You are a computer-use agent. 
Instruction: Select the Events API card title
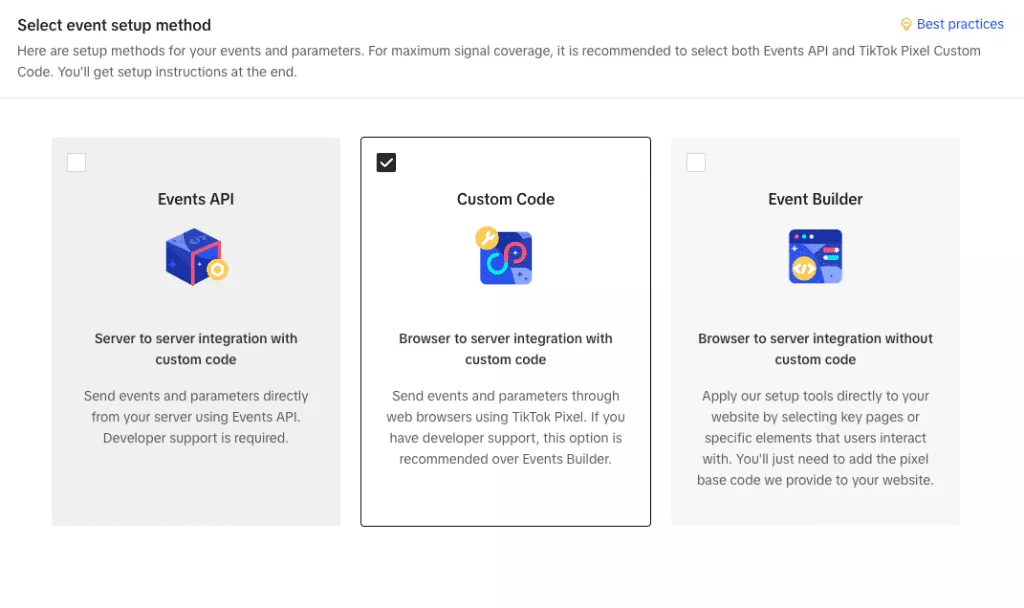(x=196, y=199)
